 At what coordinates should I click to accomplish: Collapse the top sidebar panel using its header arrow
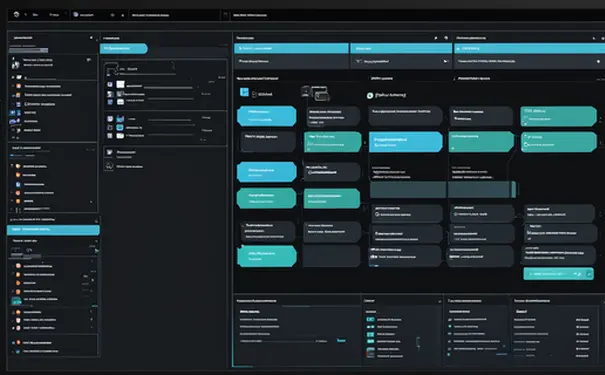(91, 38)
